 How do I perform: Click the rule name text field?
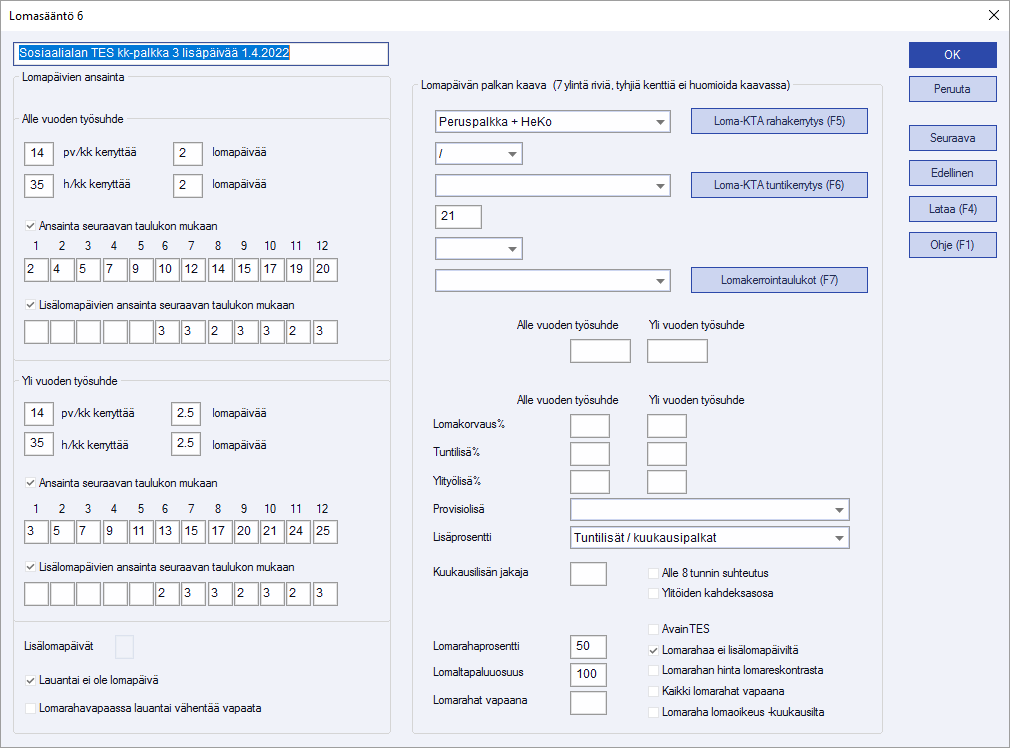pos(201,54)
